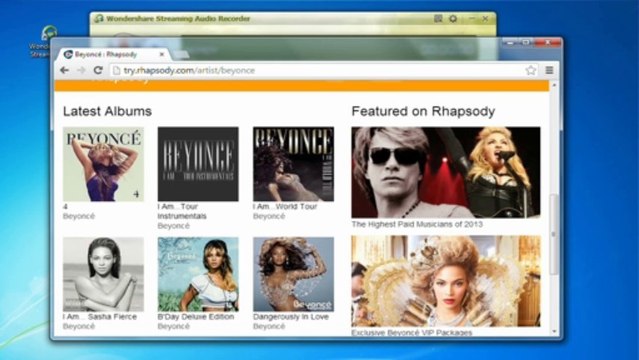
Task: Click the '4' album title link
Action: click(x=65, y=207)
